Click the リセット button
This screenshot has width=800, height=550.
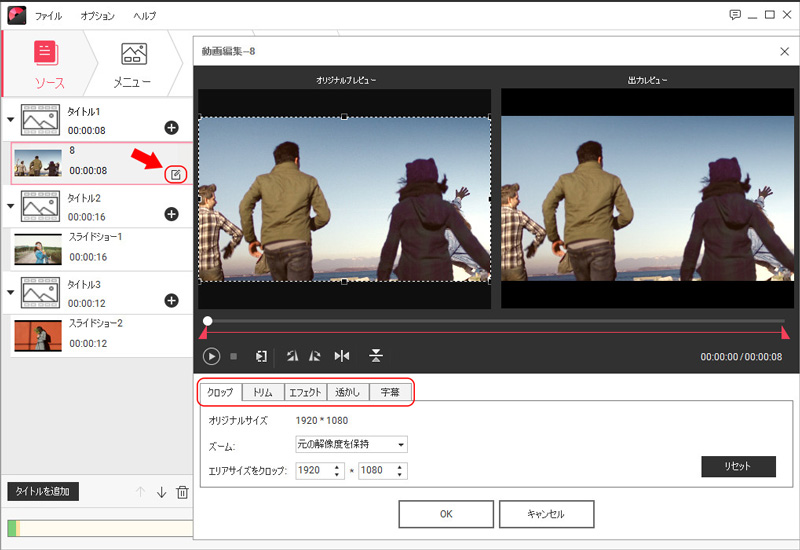point(738,466)
